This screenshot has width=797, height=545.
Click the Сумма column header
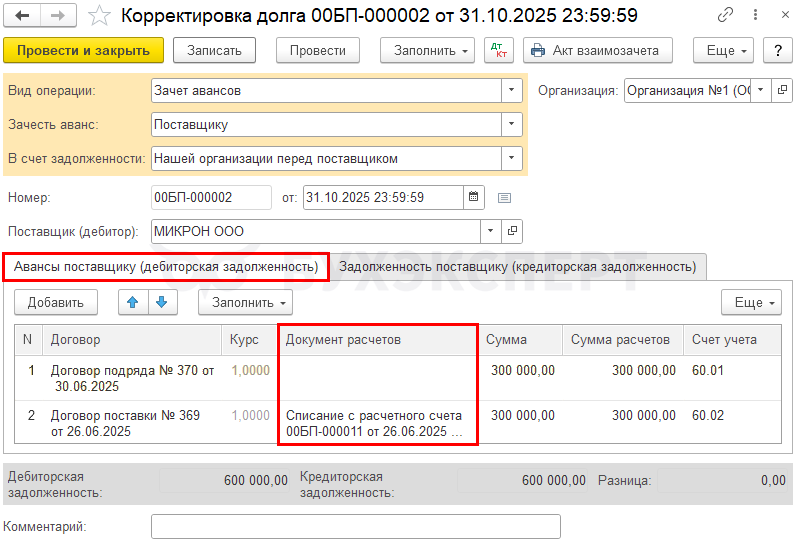(x=520, y=340)
